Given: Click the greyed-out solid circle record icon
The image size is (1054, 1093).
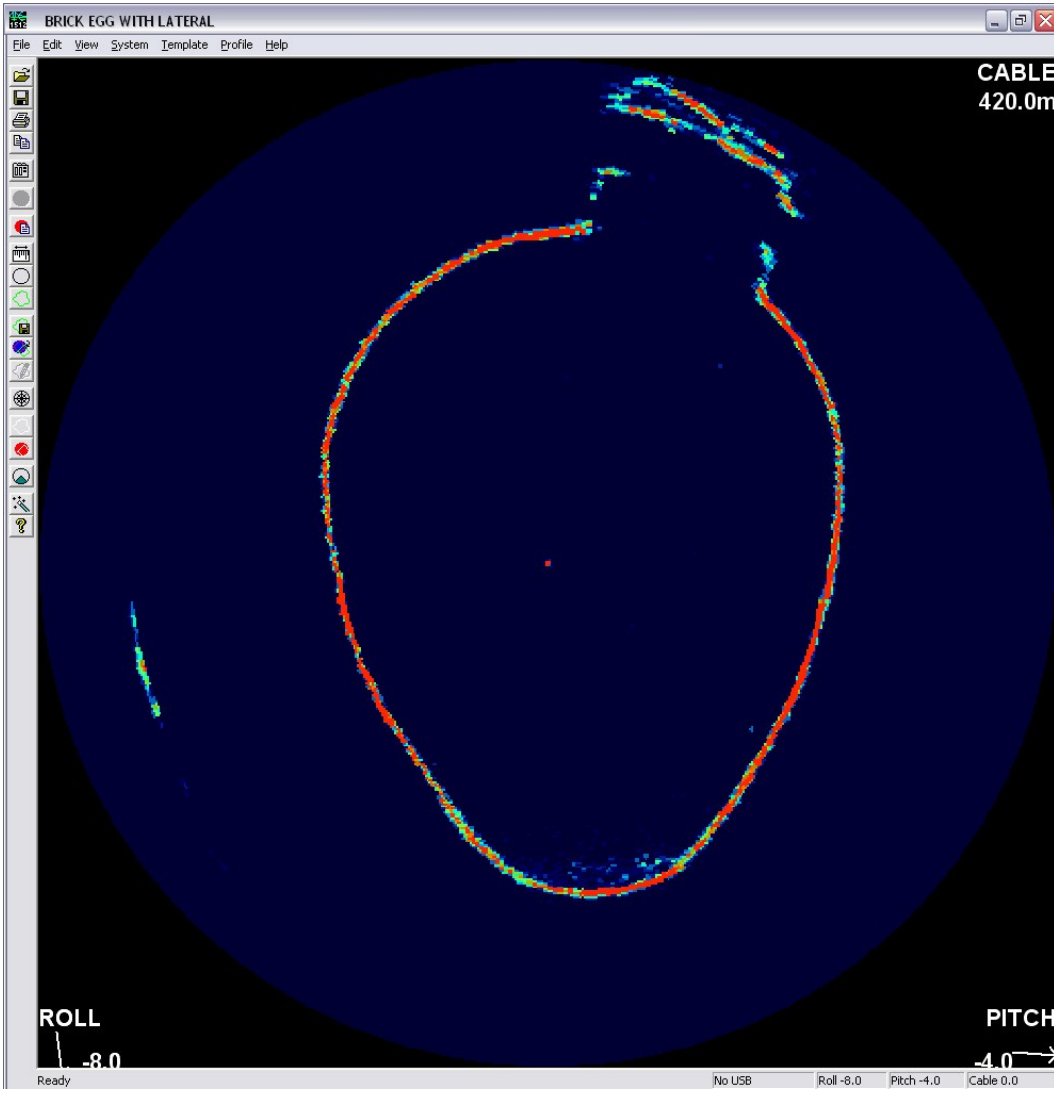Looking at the screenshot, I should (x=22, y=199).
